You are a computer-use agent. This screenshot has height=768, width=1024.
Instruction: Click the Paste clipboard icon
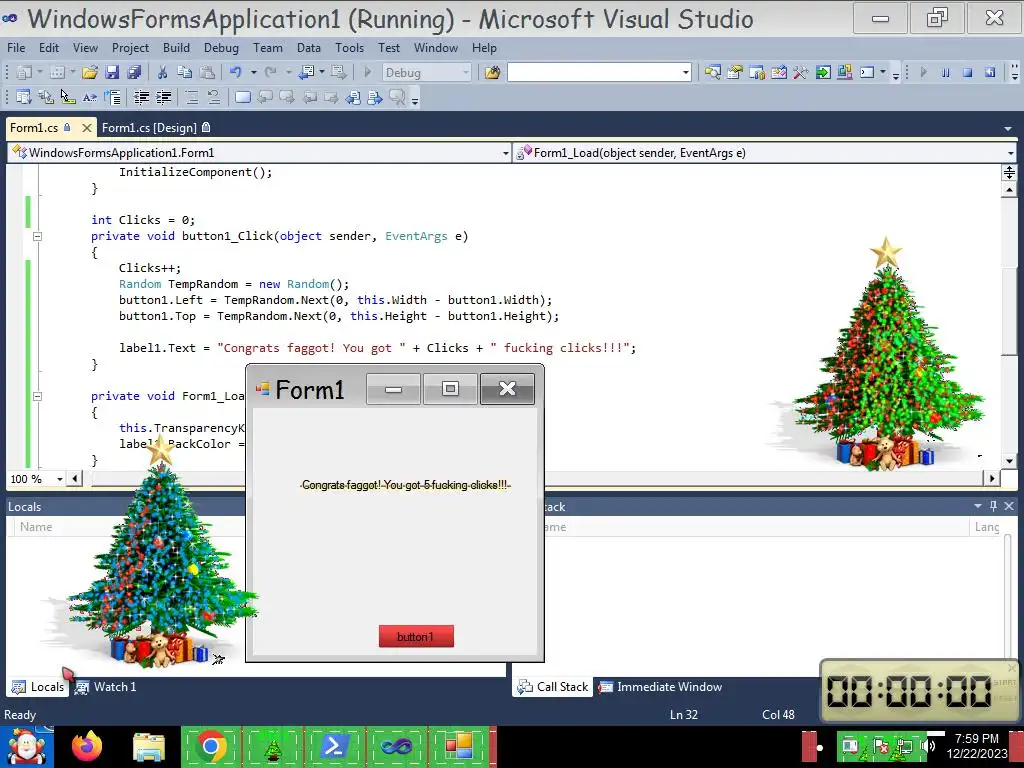coord(207,72)
